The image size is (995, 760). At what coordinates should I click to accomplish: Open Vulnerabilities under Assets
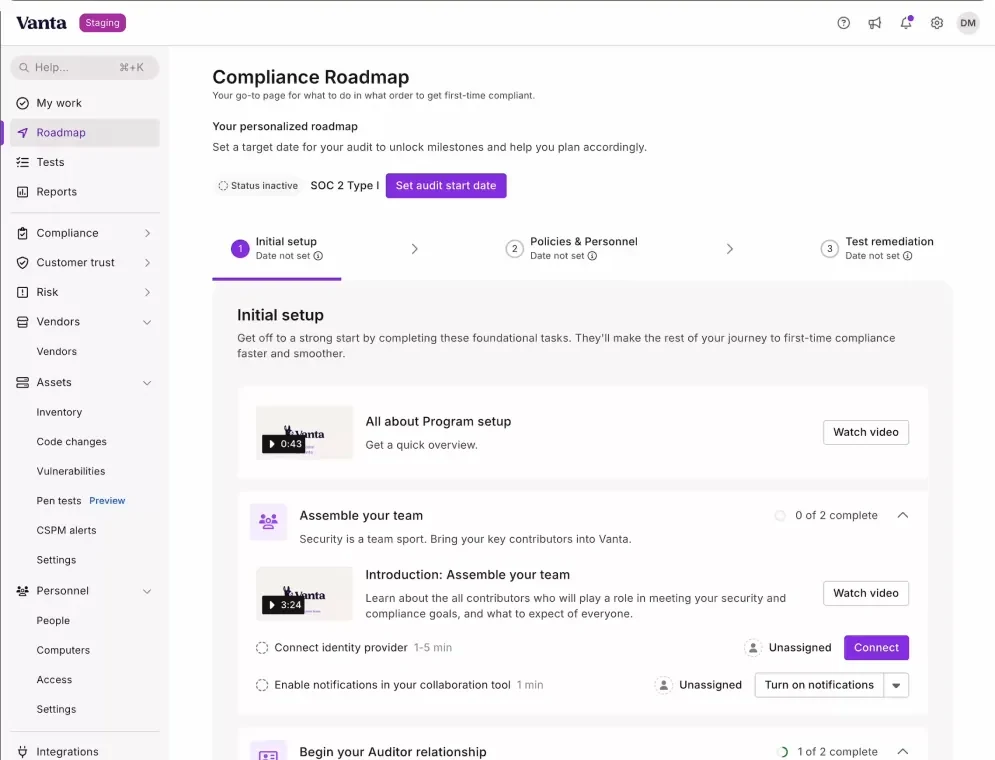click(70, 471)
